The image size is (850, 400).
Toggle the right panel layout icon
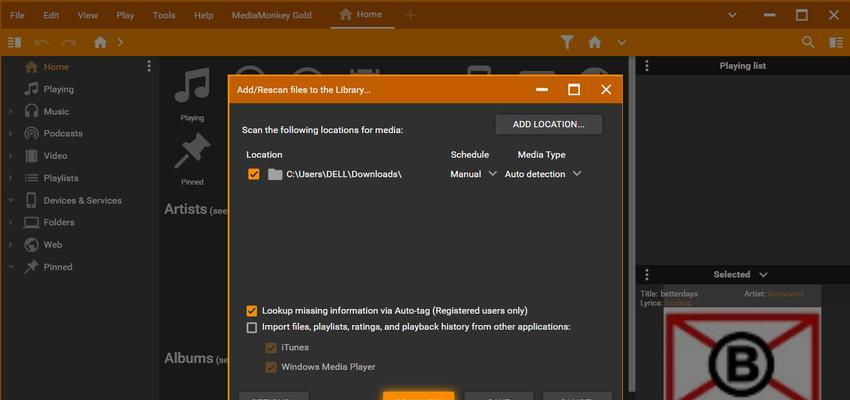[836, 42]
